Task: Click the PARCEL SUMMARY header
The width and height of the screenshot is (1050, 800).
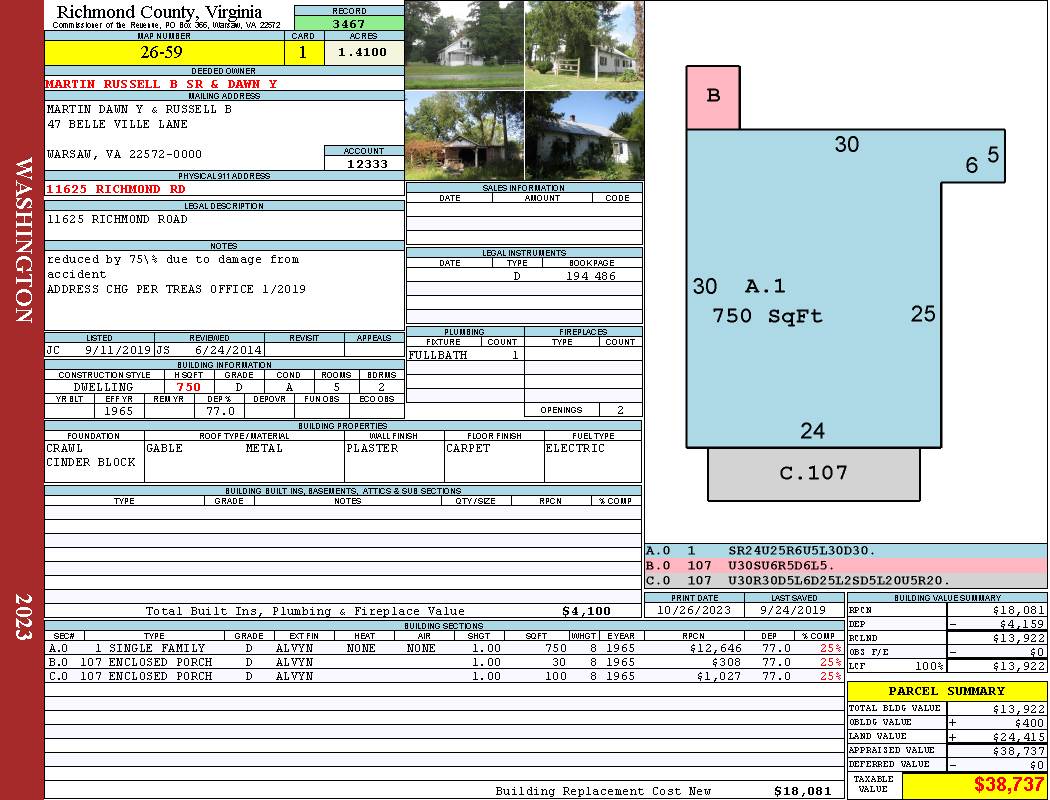Action: [x=946, y=691]
